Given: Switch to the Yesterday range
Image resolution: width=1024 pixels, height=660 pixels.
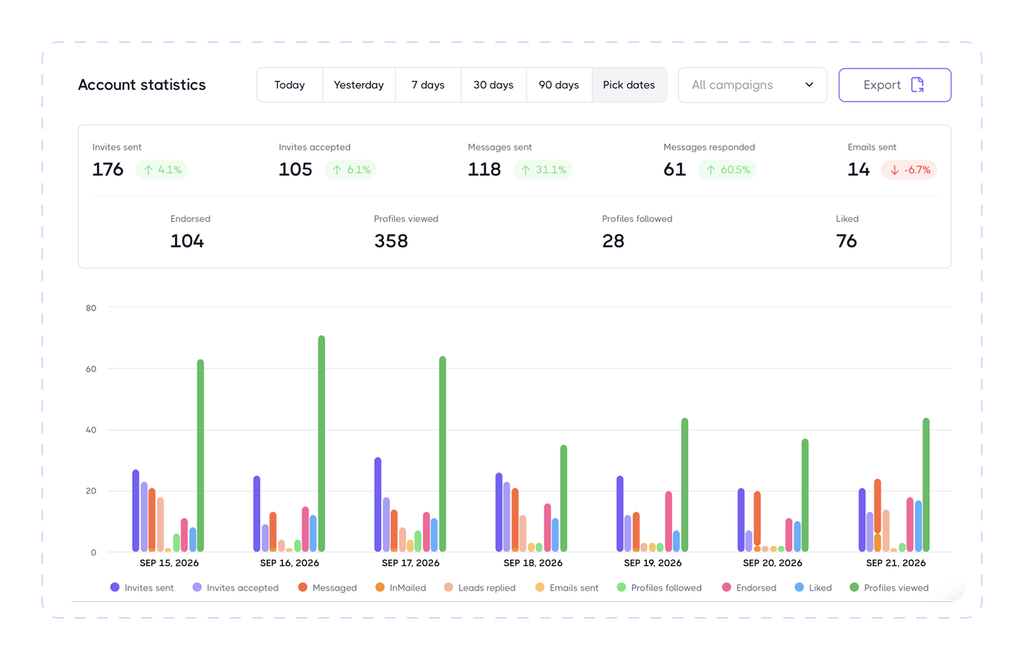Looking at the screenshot, I should pos(359,85).
